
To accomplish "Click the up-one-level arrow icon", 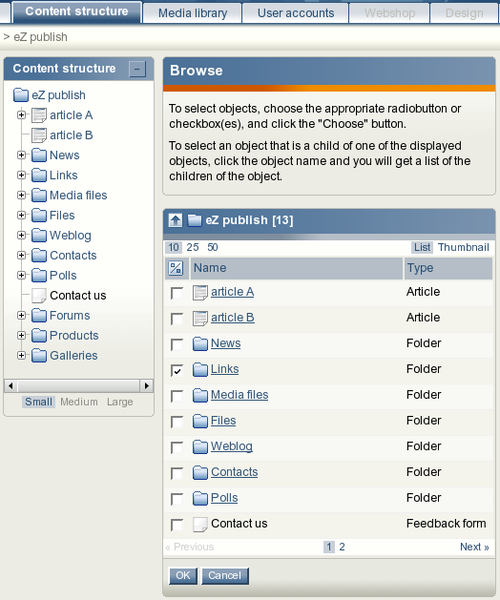I will point(175,220).
